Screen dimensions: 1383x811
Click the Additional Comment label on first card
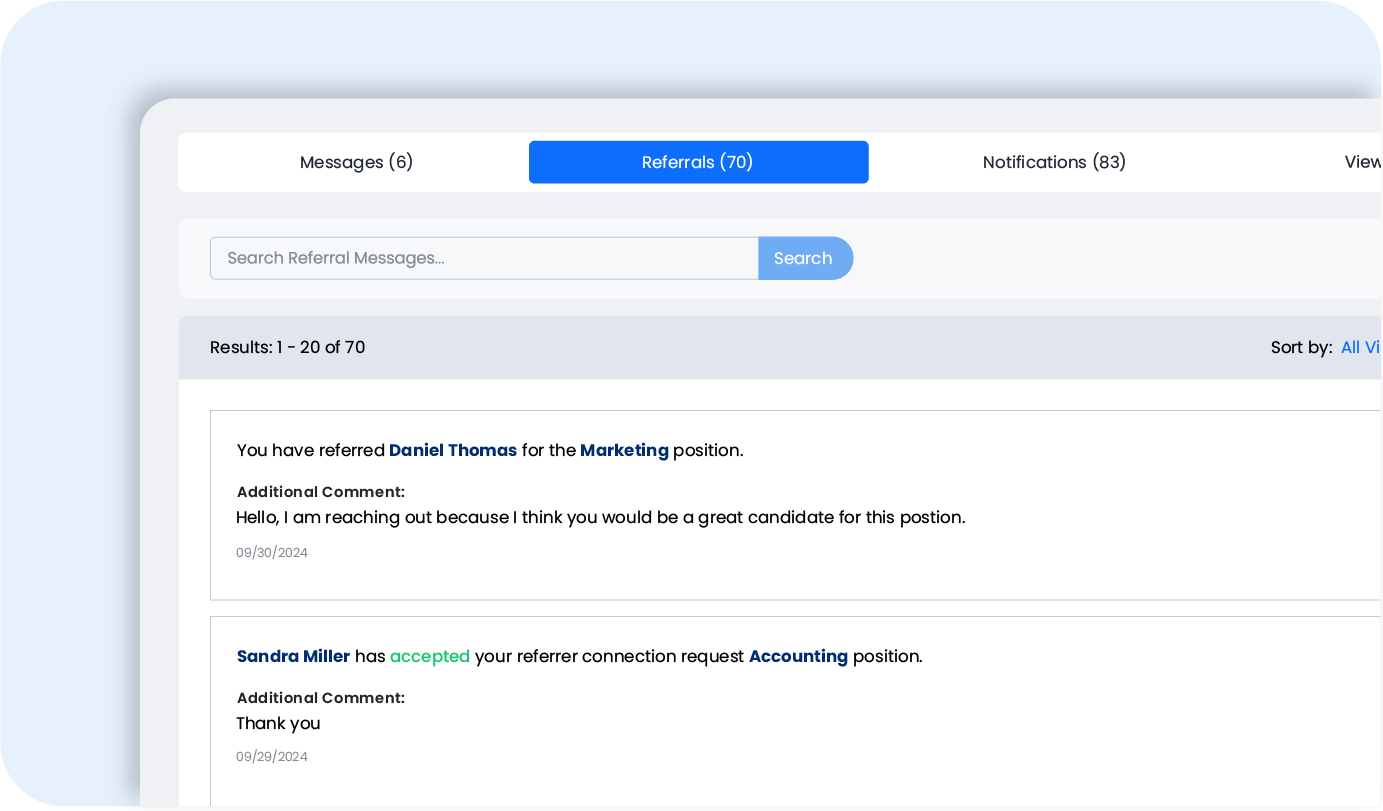320,491
